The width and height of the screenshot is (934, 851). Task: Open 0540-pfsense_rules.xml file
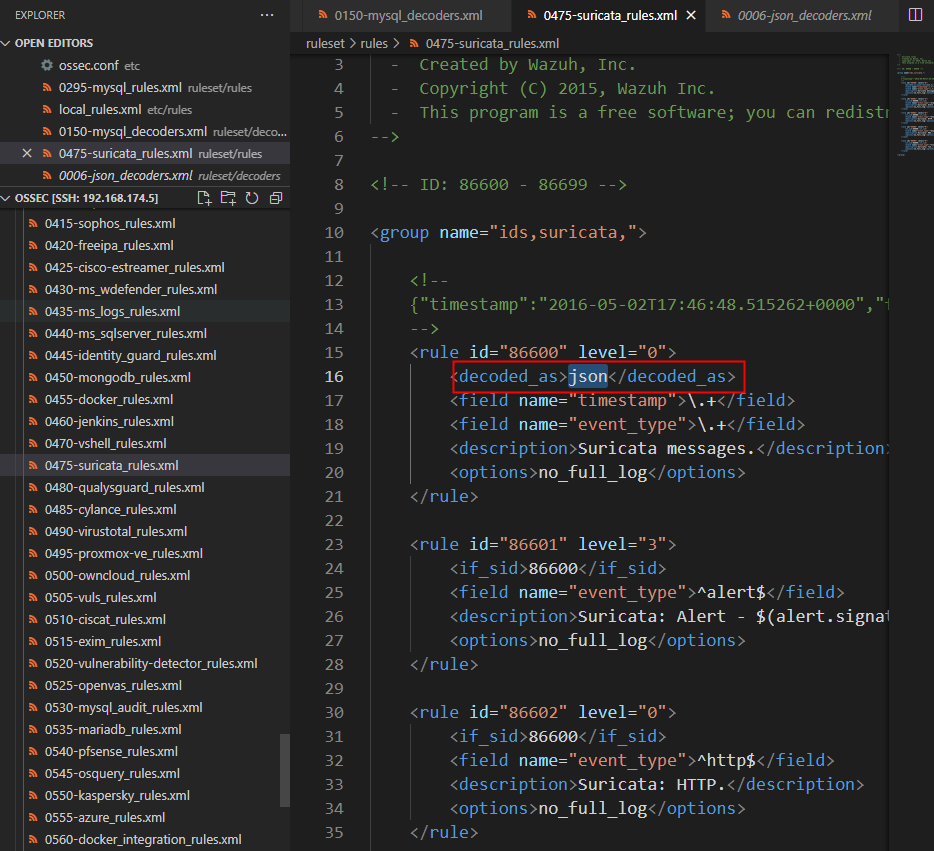(x=145, y=752)
